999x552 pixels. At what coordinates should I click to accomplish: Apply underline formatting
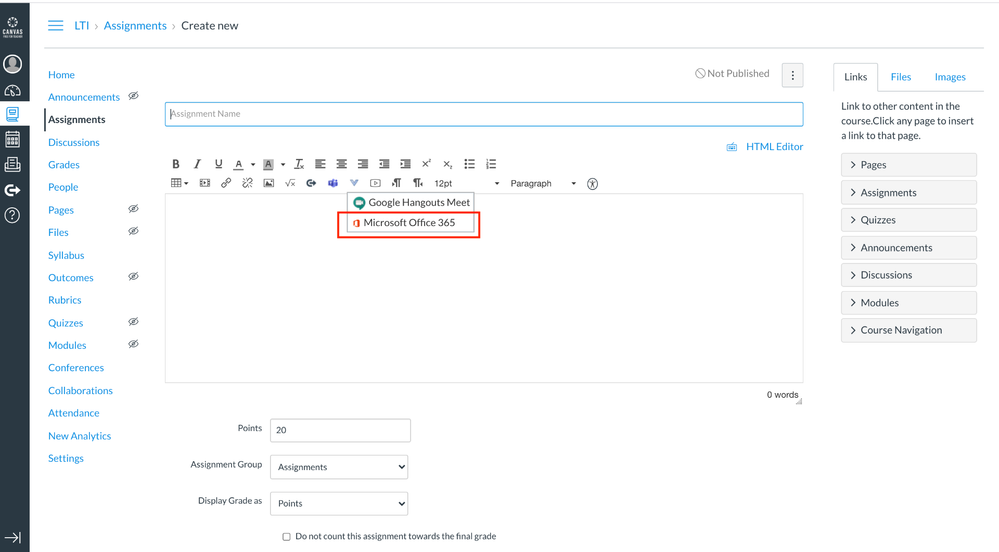[218, 164]
